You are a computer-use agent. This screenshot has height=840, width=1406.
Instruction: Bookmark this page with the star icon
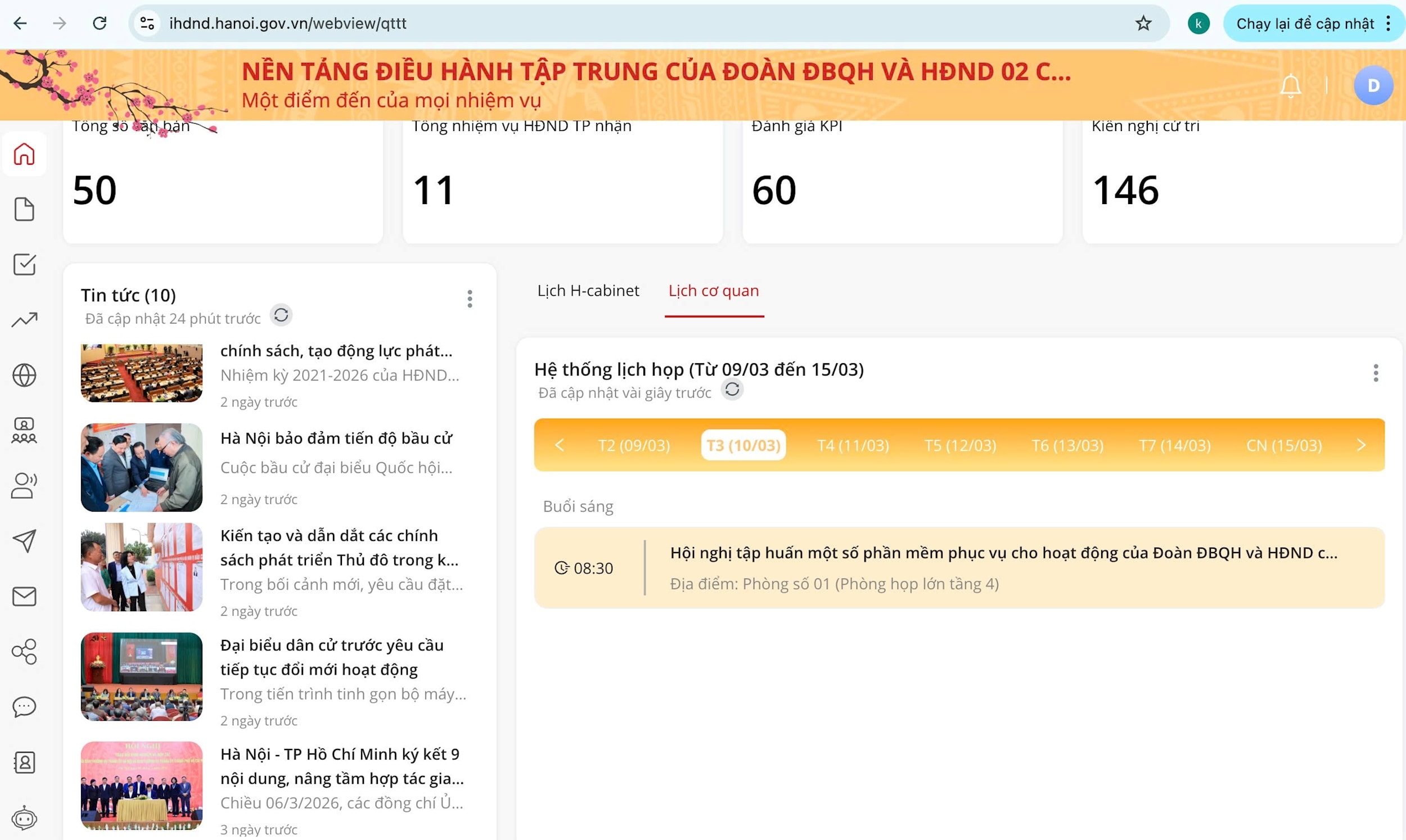click(x=1143, y=23)
